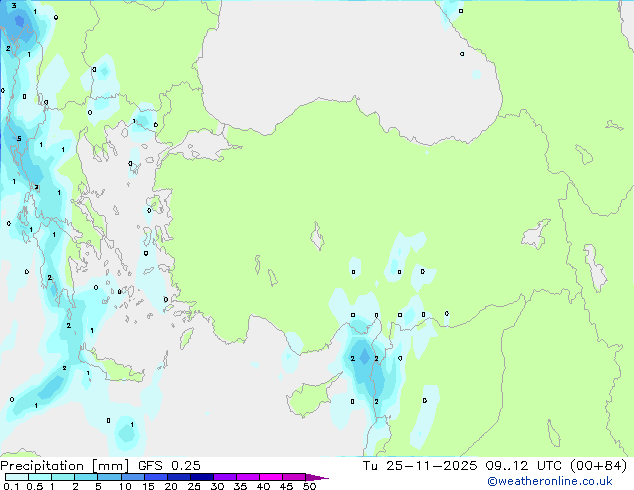The image size is (634, 490).
Task: Click the pointed over-50 mm legend arrow
Action: pyautogui.click(x=317, y=477)
